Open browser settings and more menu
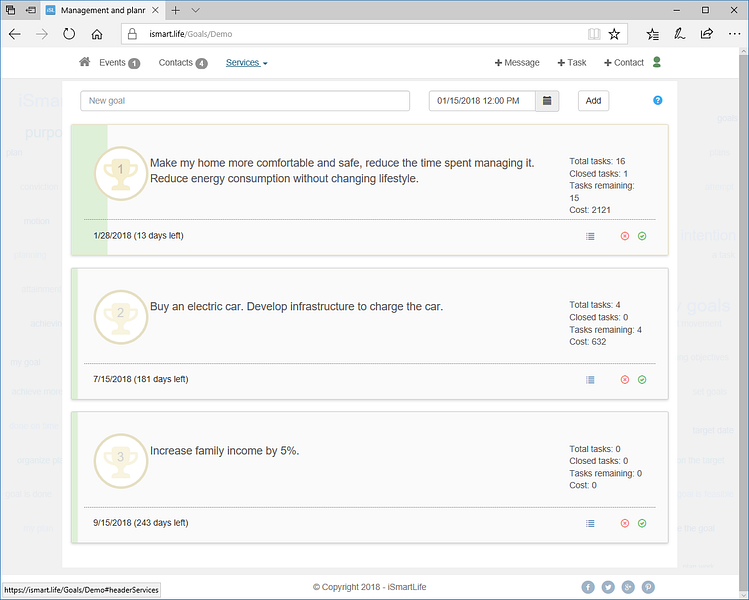This screenshot has height=600, width=749. point(734,34)
